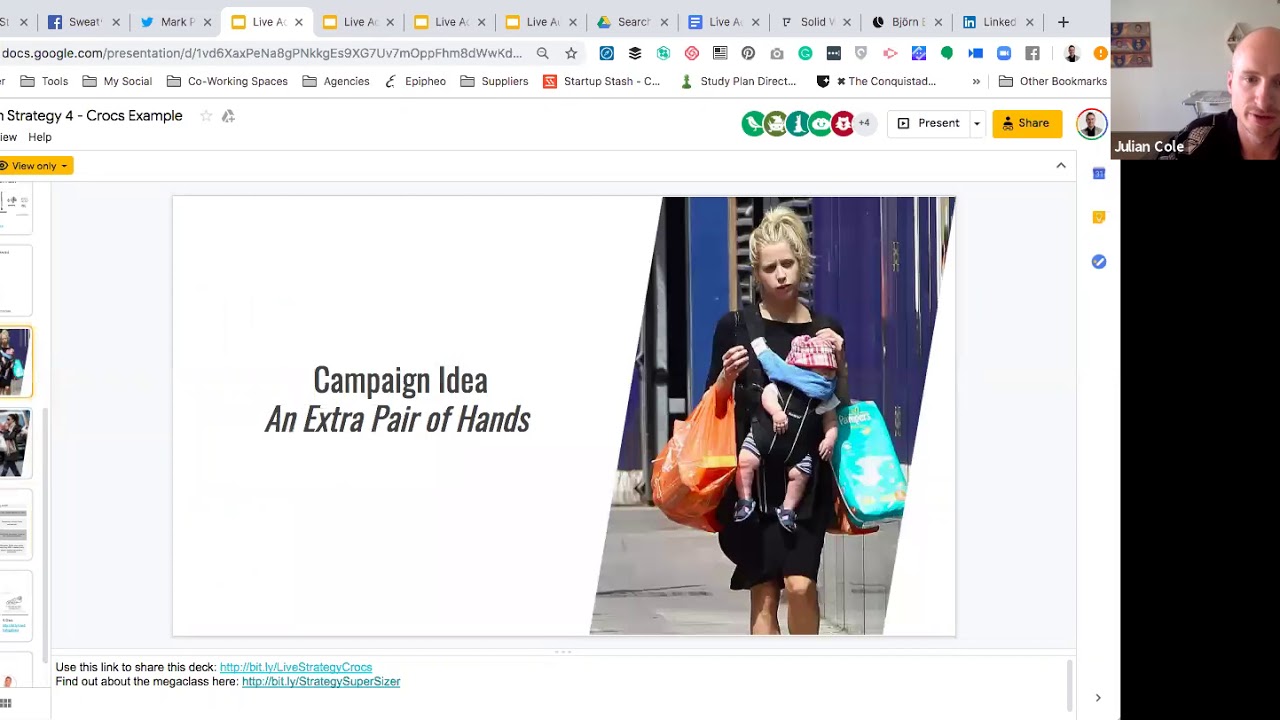Click the Grammarly extension icon

806,53
